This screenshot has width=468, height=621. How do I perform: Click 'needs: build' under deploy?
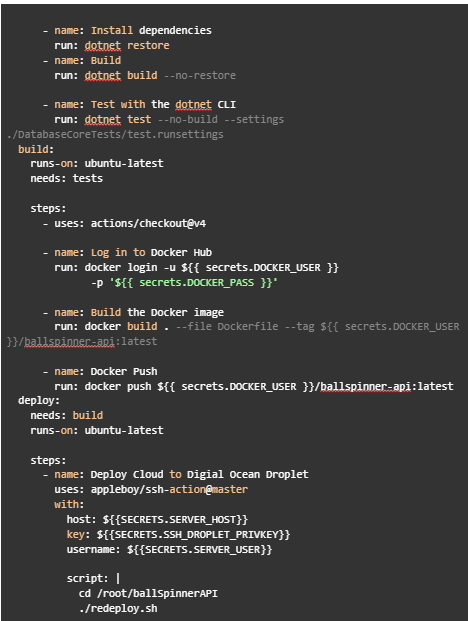tap(67, 415)
